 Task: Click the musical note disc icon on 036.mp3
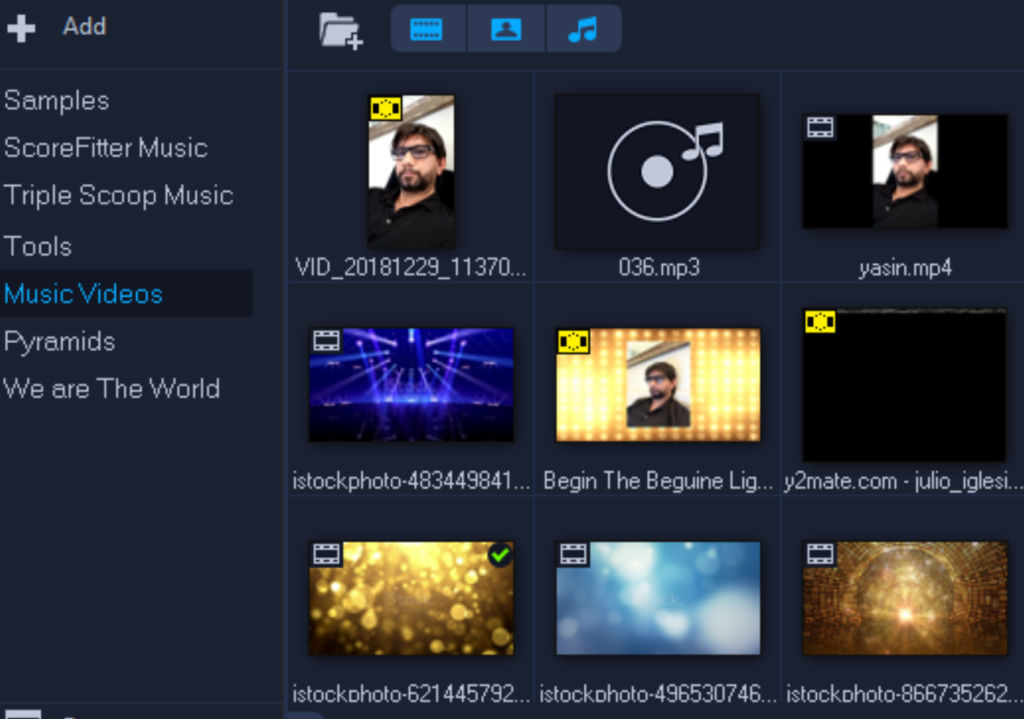coord(657,170)
